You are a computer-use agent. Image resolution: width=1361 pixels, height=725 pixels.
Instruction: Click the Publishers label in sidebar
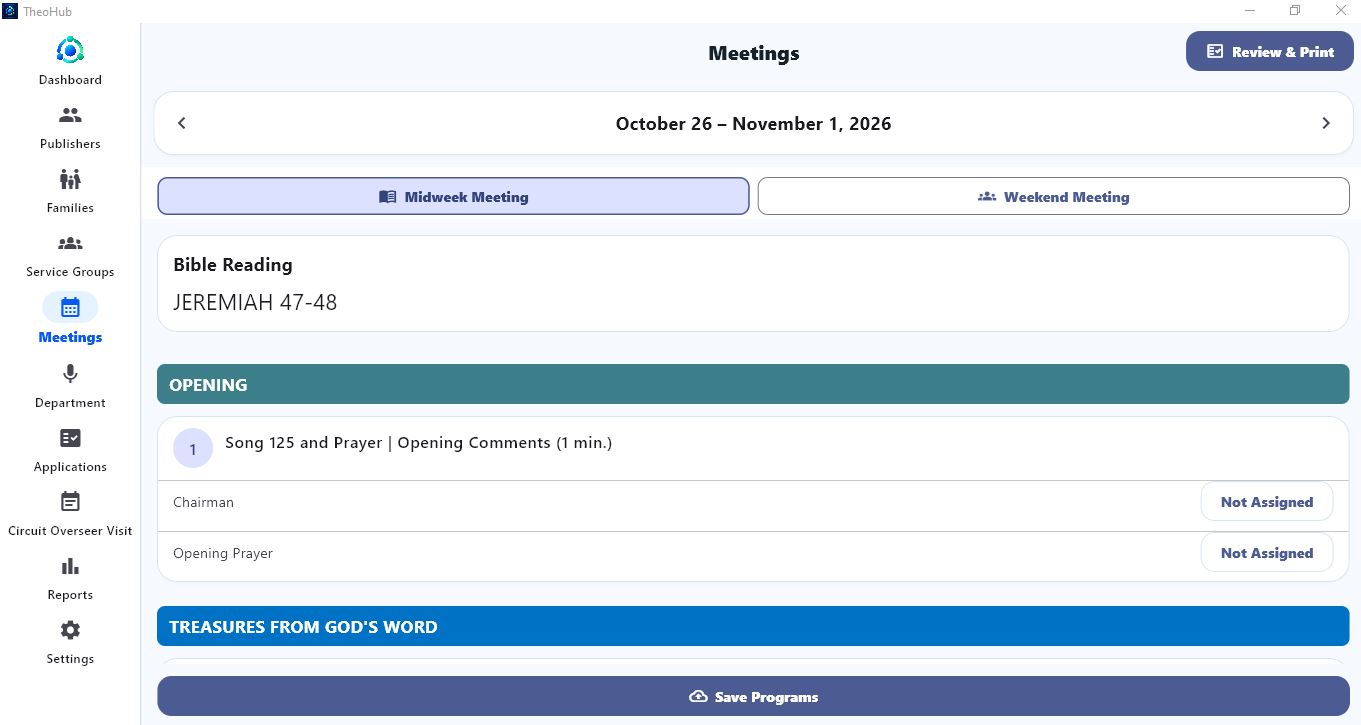[x=70, y=144]
